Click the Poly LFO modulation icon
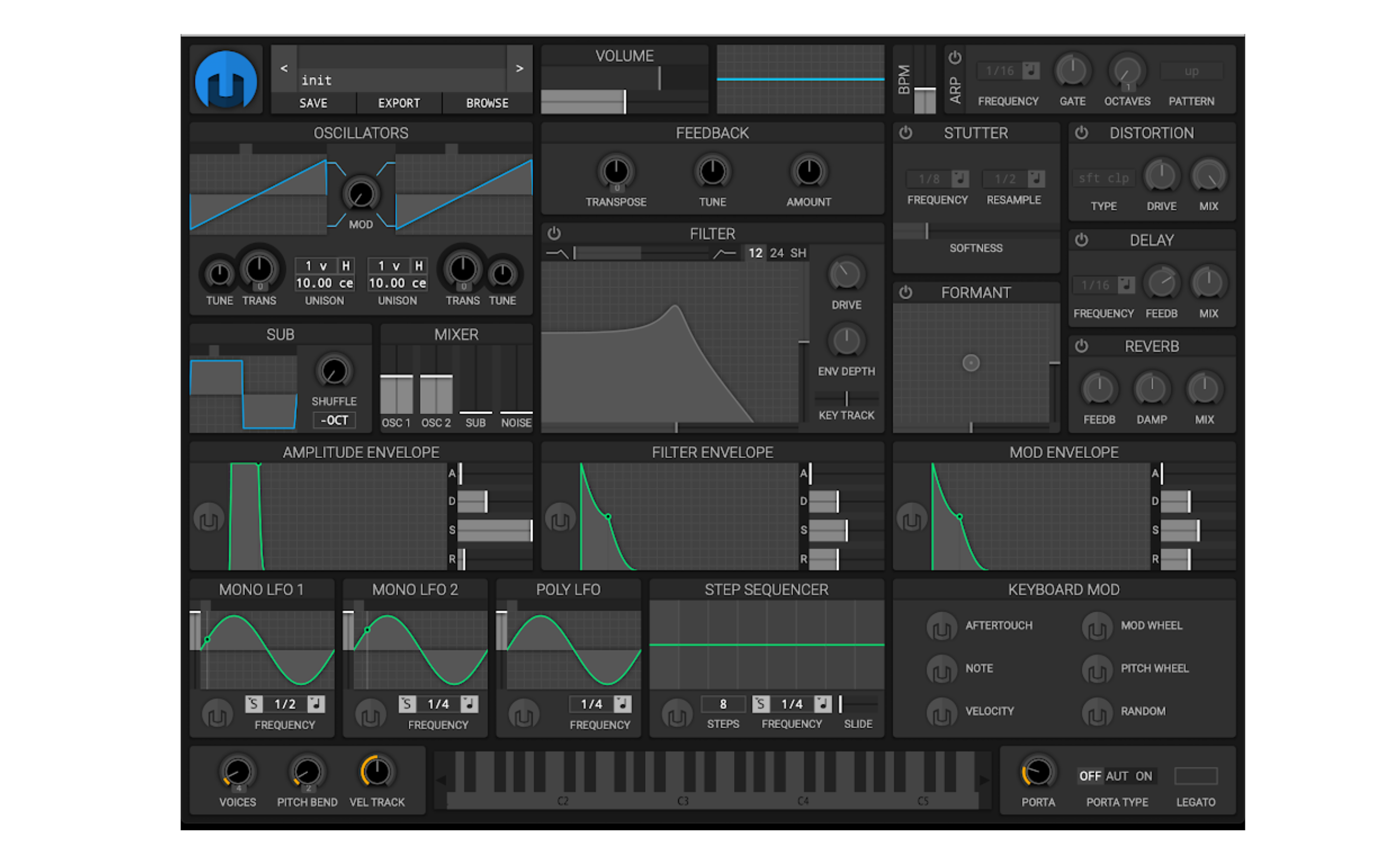The width and height of the screenshot is (1400, 868). [x=523, y=714]
